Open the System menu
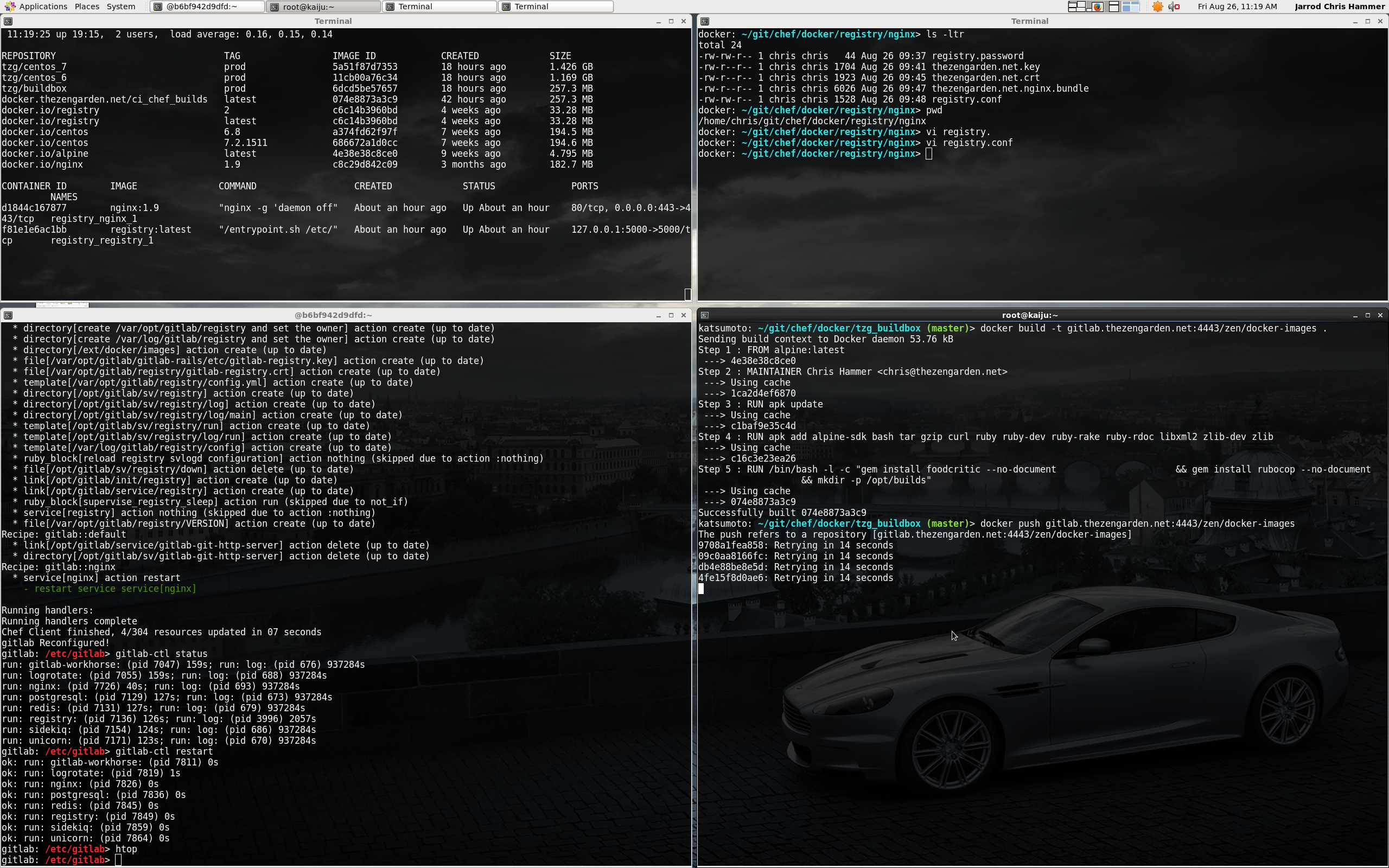 [121, 7]
